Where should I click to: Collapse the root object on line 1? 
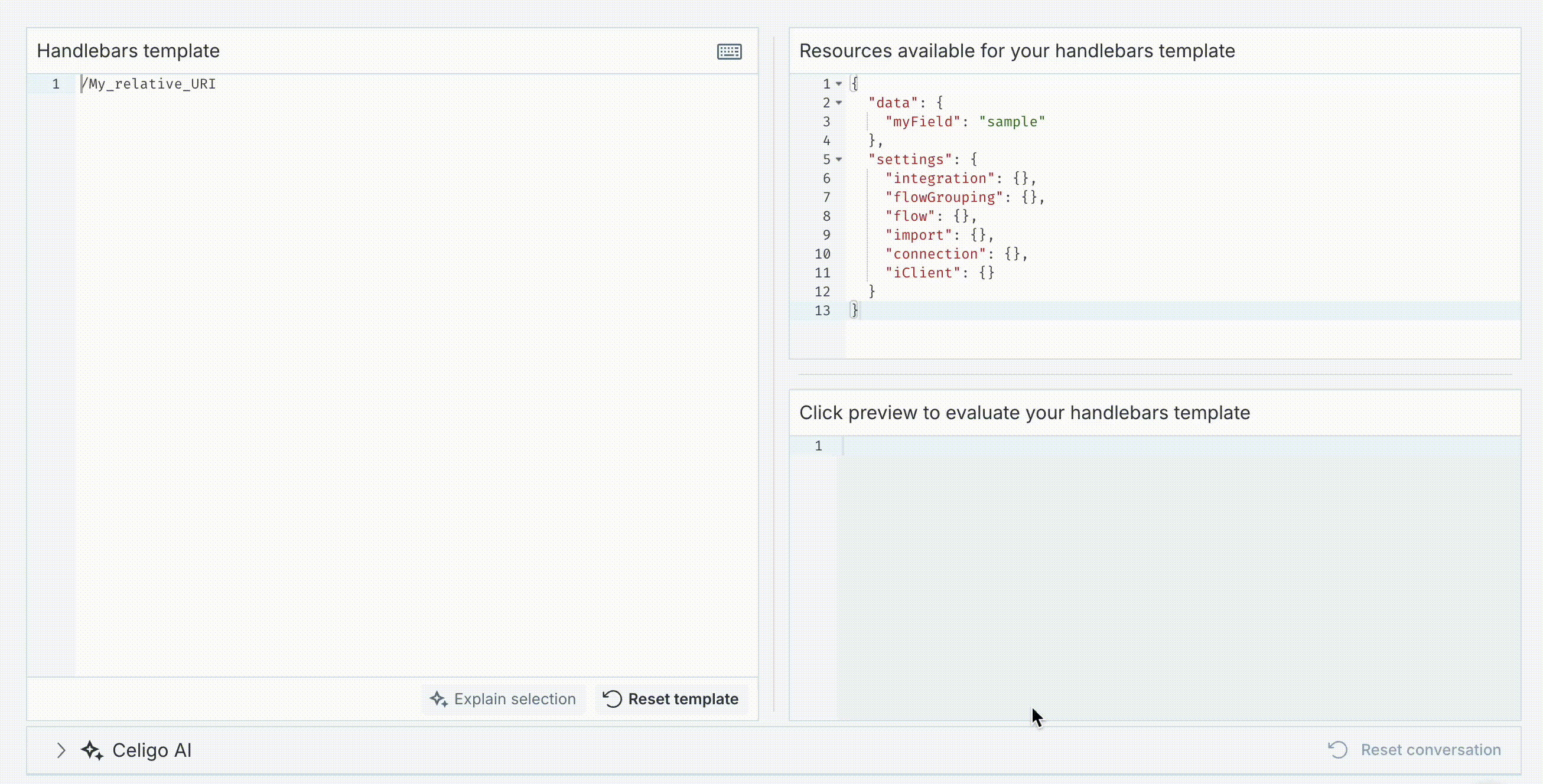coord(839,84)
